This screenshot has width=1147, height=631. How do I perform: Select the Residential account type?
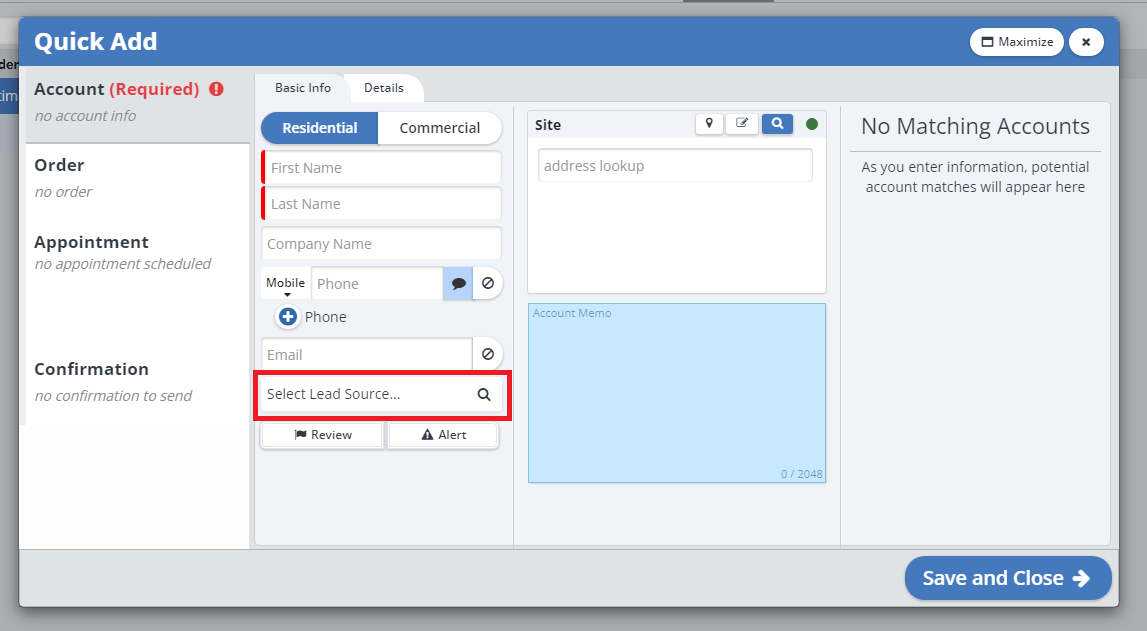tap(319, 128)
